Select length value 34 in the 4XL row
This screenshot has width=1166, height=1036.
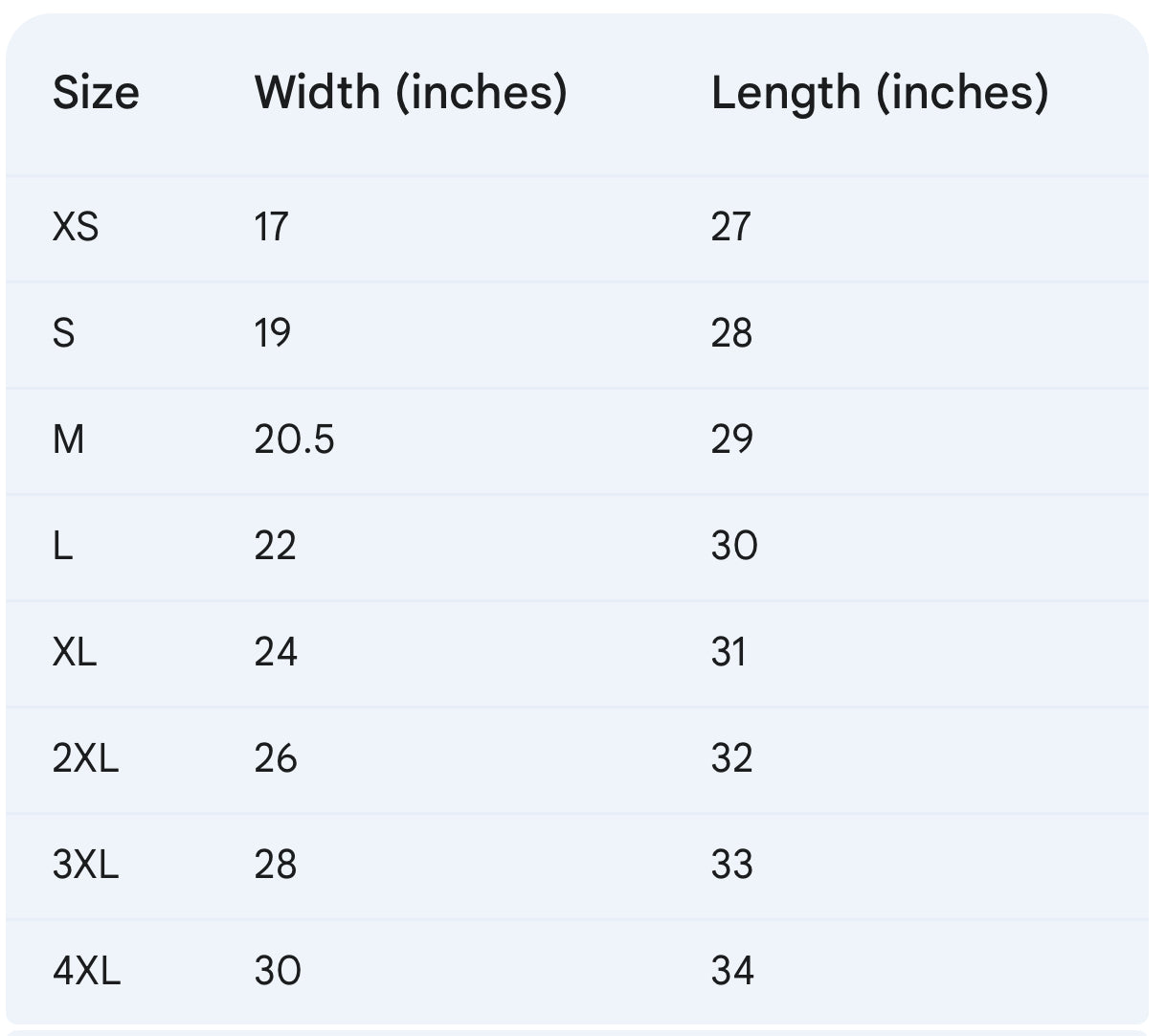(x=732, y=971)
